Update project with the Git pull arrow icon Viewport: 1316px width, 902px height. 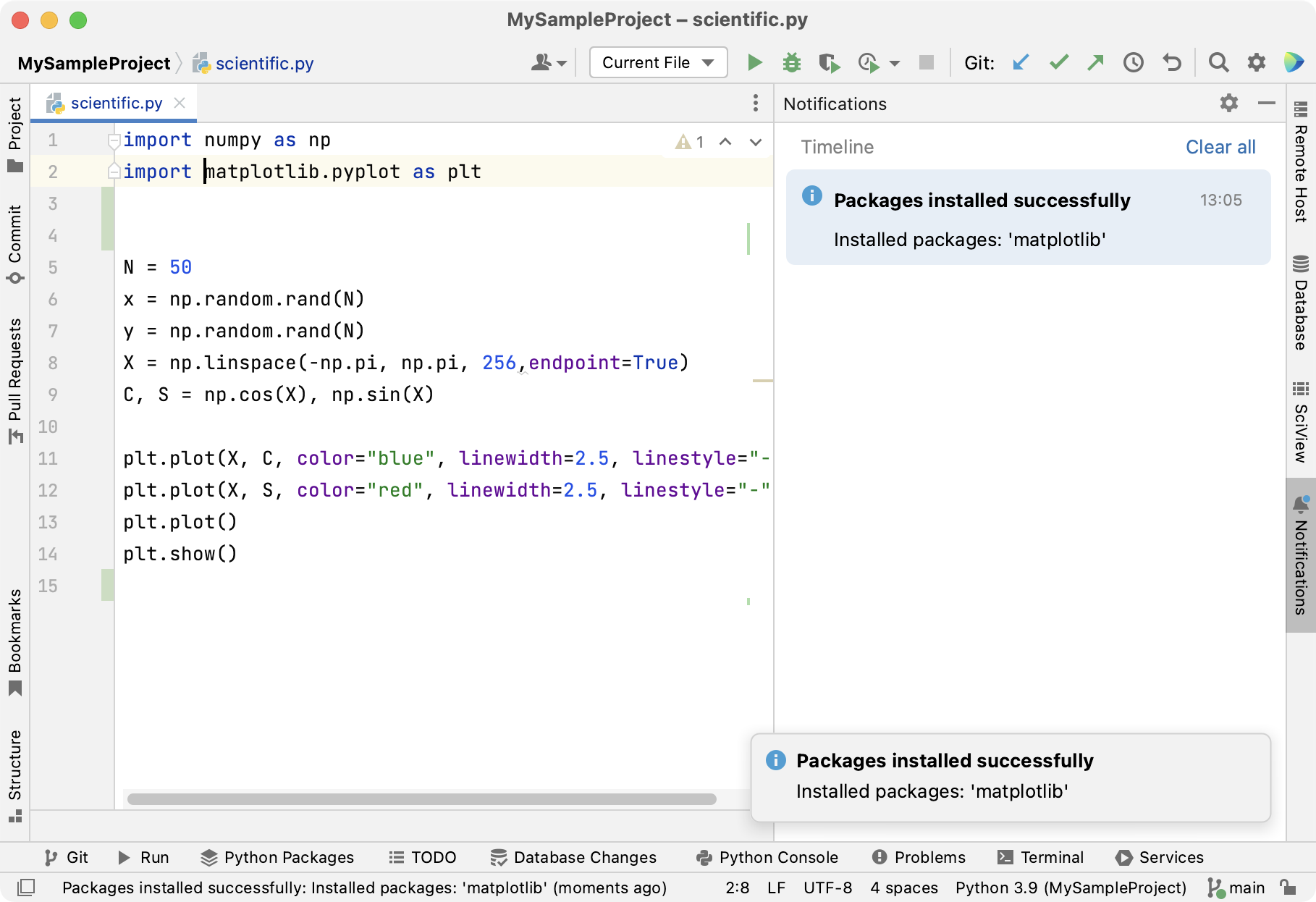(x=1021, y=62)
